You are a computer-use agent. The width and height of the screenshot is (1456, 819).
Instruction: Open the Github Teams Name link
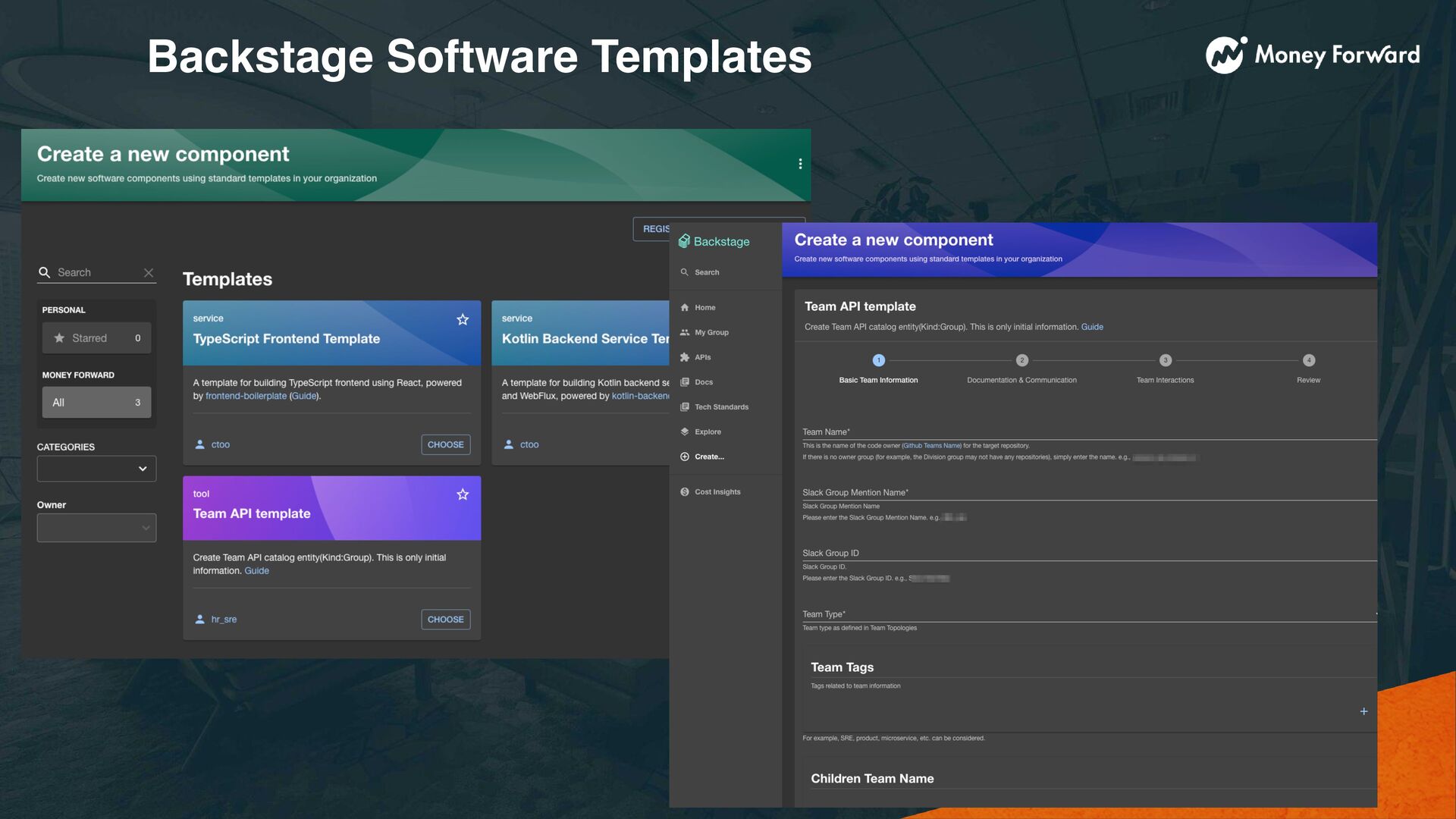click(x=932, y=446)
